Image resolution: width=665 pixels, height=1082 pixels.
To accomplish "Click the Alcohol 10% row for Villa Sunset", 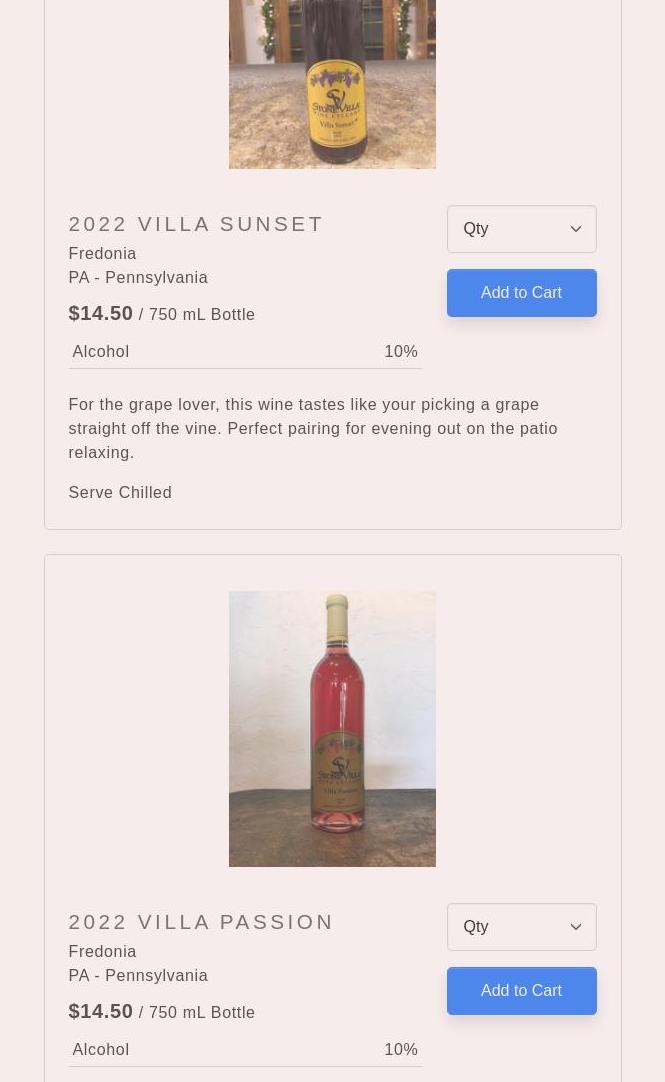I will coord(245,352).
